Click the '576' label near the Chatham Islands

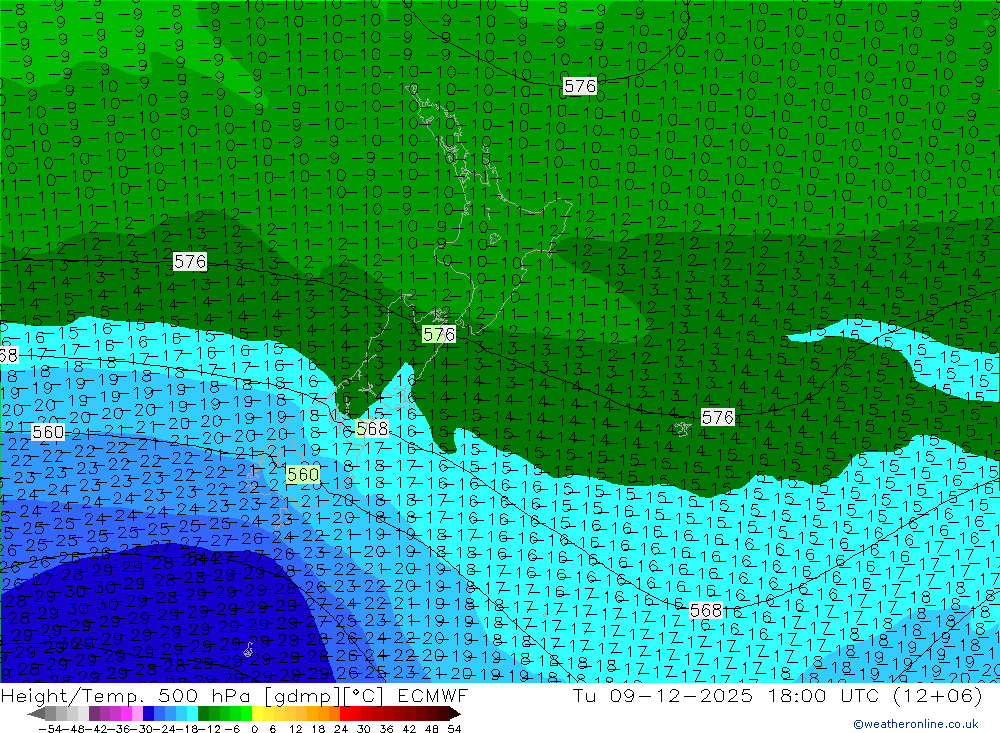pos(717,417)
